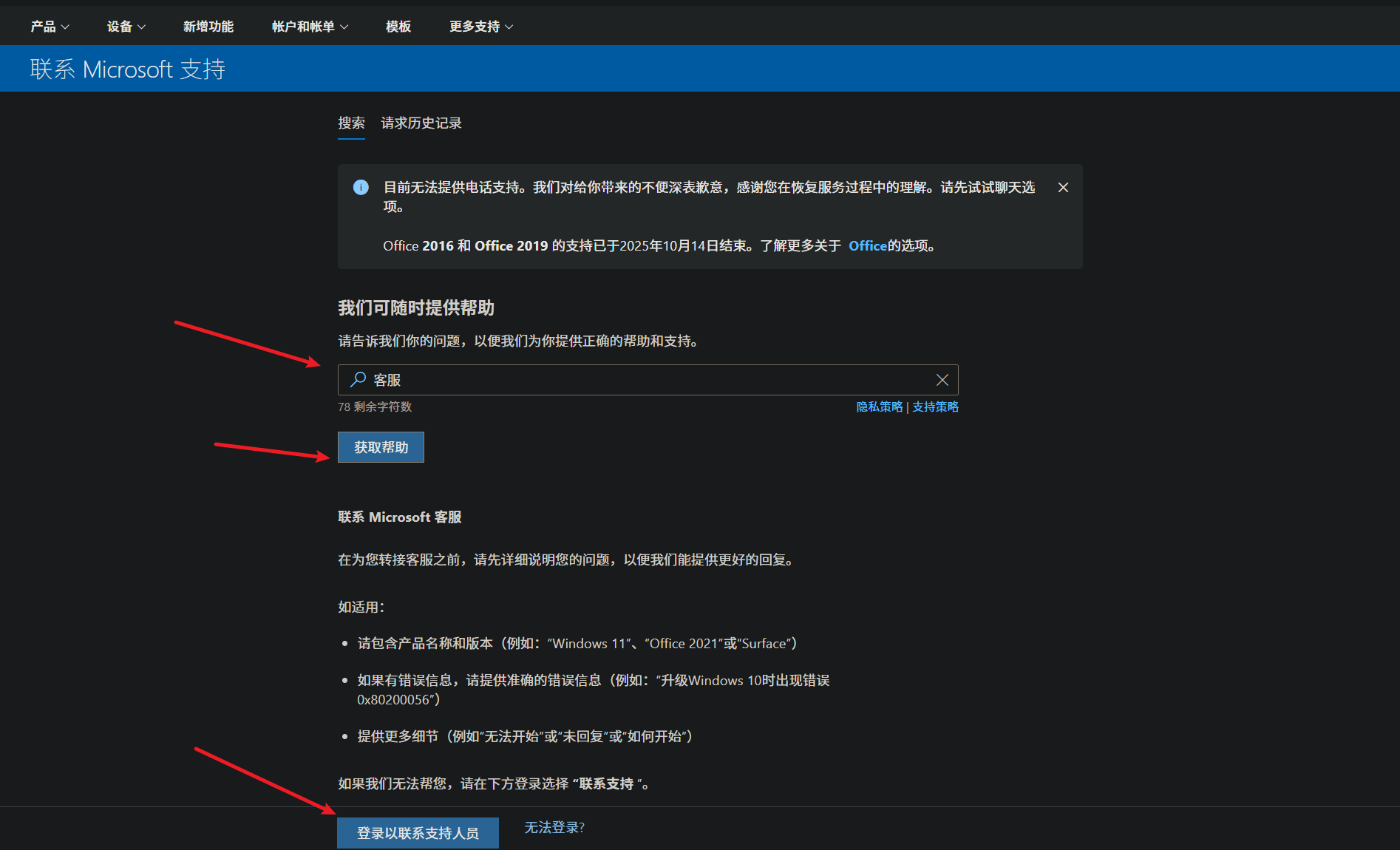Click the magnifier icon in the search box
Screen dimensions: 1400x850
(356, 379)
